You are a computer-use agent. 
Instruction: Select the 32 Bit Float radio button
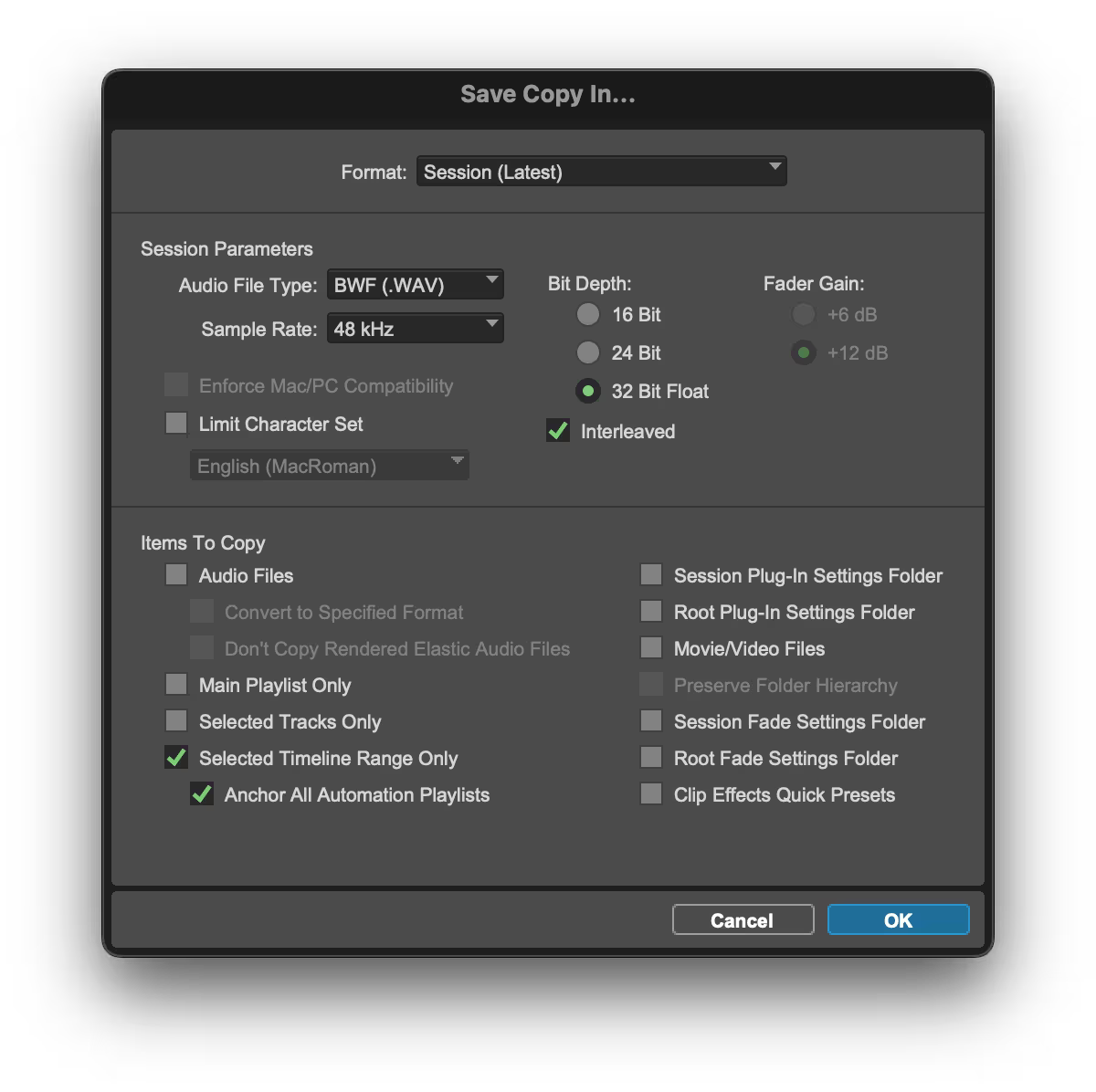coord(588,391)
